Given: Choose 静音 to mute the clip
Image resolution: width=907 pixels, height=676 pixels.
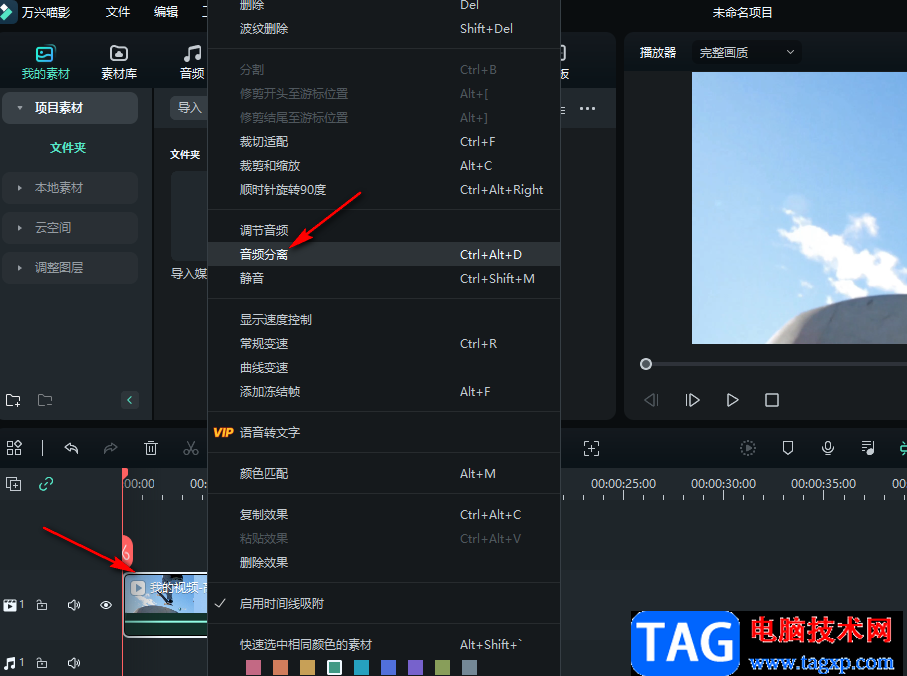Looking at the screenshot, I should click(x=384, y=279).
